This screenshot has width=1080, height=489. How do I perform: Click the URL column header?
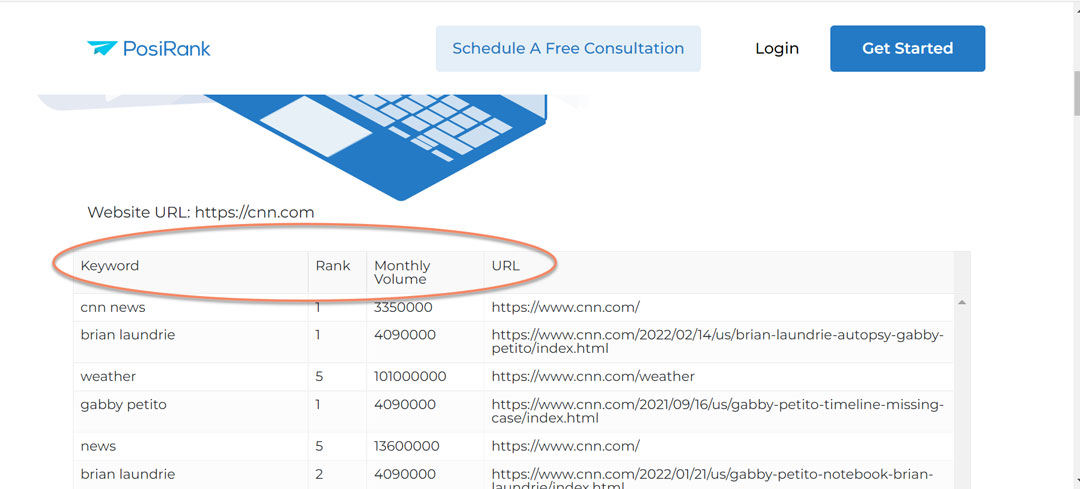click(506, 266)
